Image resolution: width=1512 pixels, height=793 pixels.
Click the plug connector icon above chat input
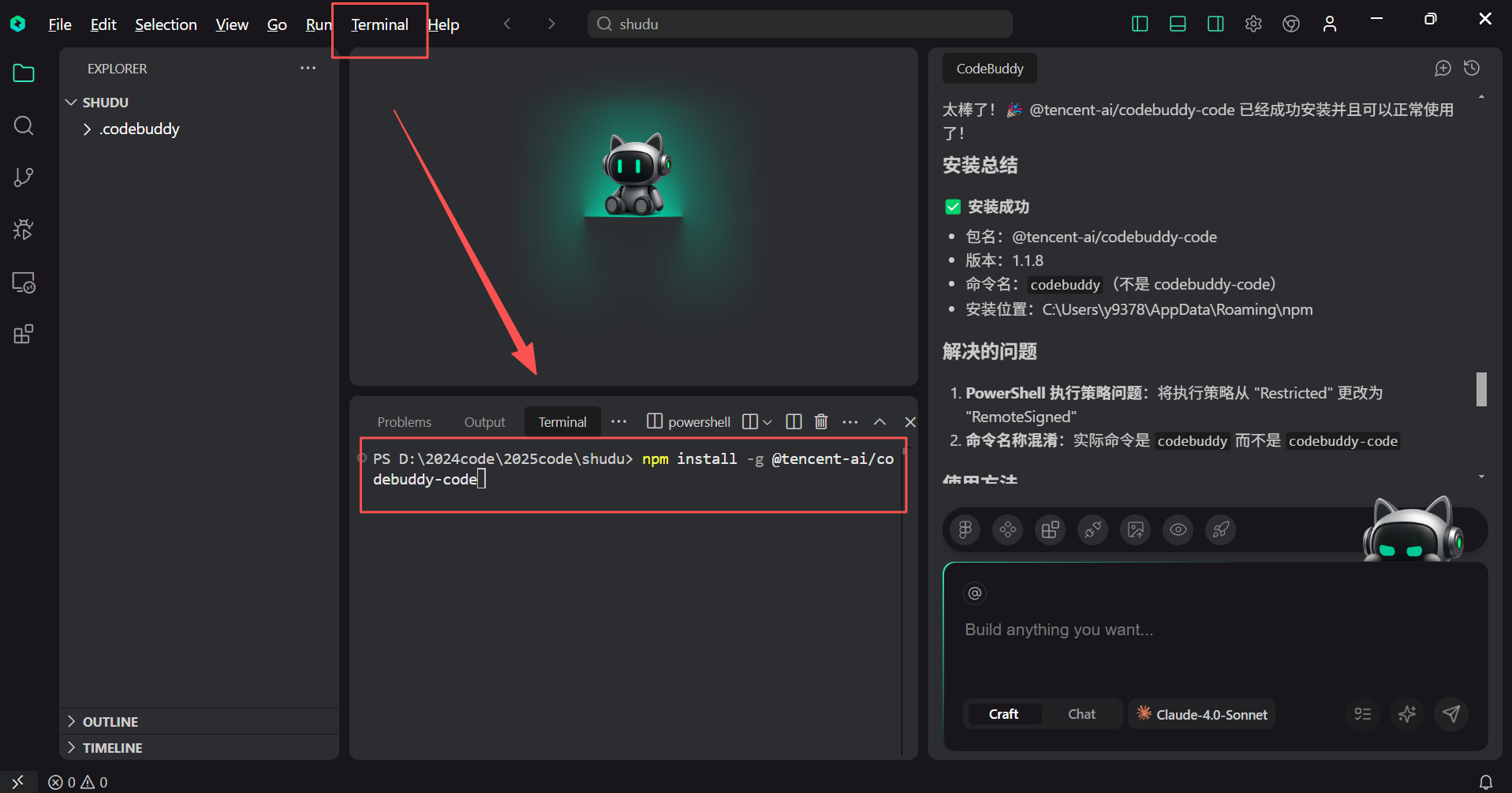[x=1093, y=529]
